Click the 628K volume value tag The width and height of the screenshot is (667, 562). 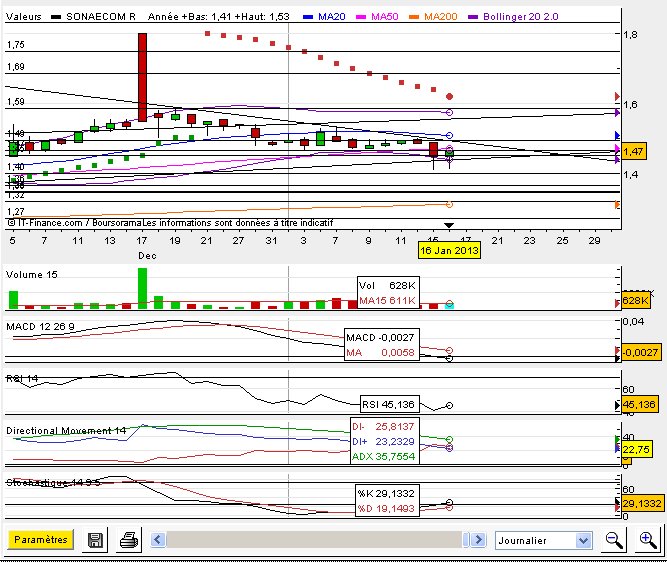click(x=636, y=300)
